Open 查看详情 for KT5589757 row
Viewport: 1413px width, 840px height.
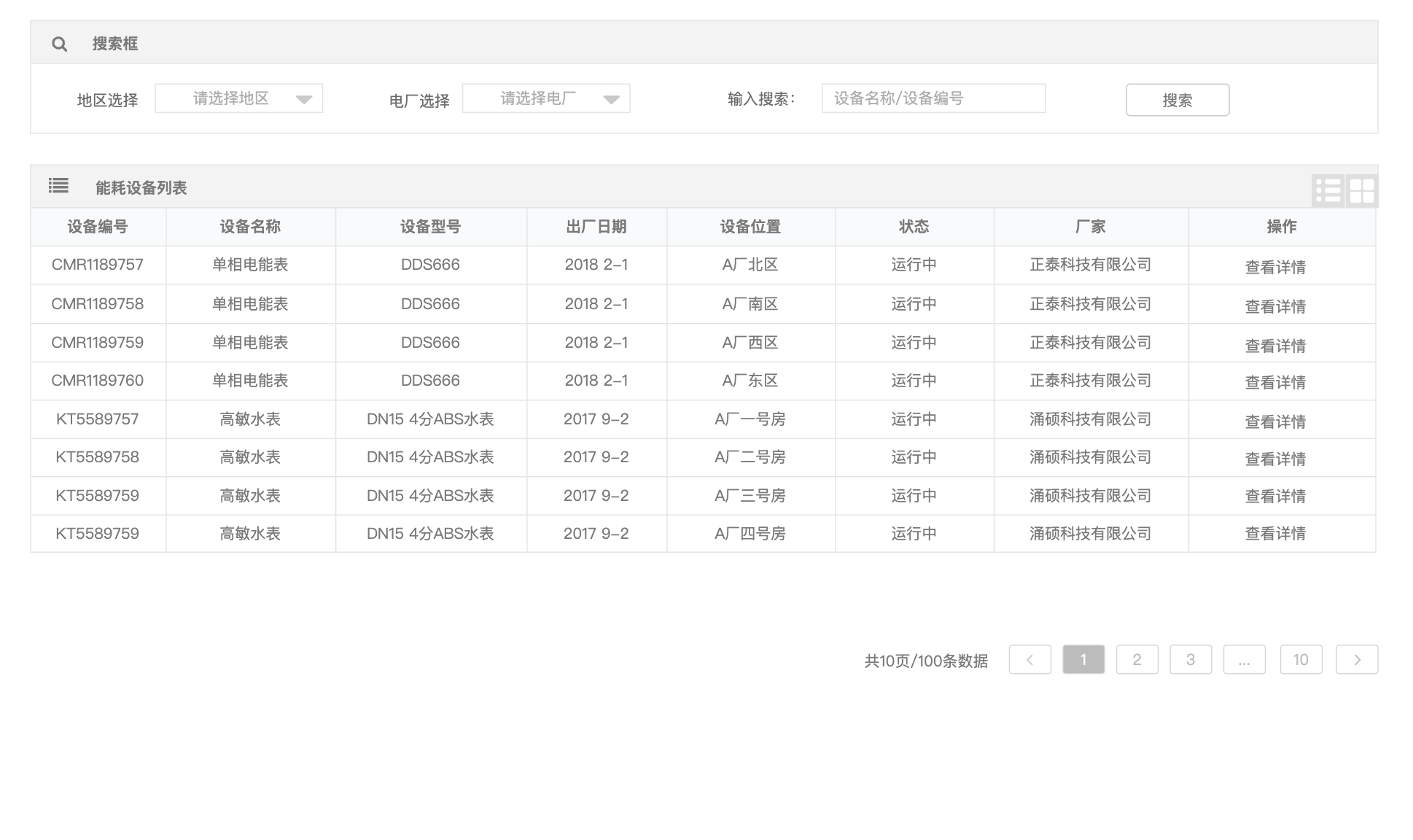pyautogui.click(x=1274, y=421)
